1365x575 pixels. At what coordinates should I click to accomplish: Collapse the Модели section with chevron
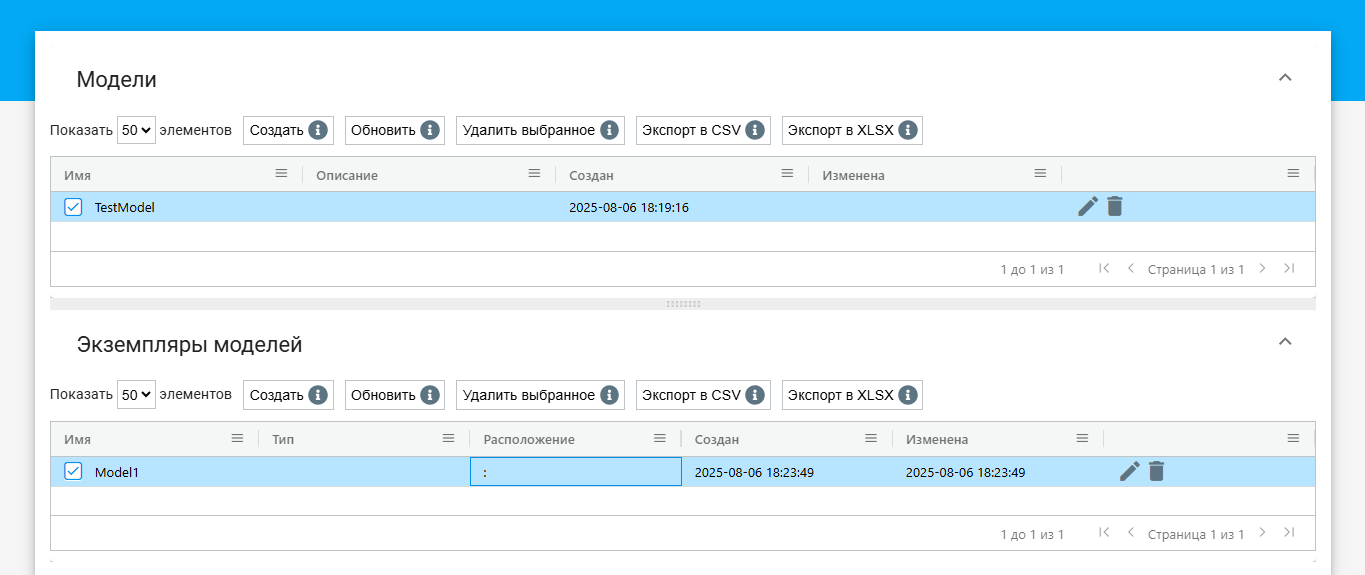[x=1286, y=78]
